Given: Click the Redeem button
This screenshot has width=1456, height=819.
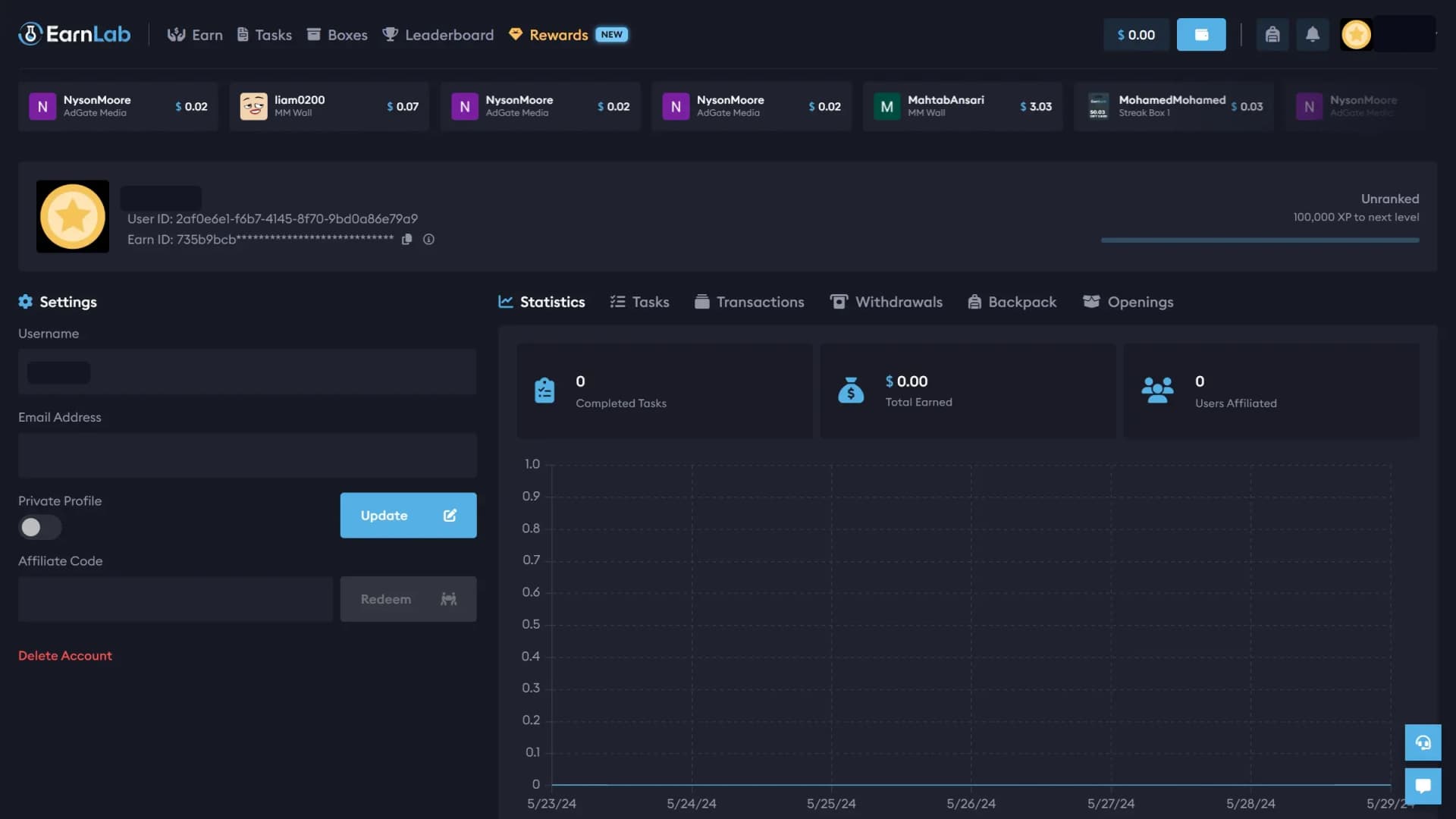Looking at the screenshot, I should [x=408, y=599].
